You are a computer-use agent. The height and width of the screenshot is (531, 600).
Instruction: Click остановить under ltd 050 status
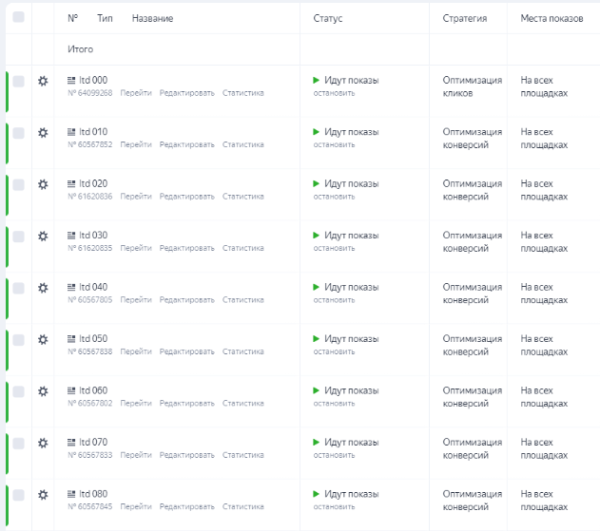pos(334,351)
